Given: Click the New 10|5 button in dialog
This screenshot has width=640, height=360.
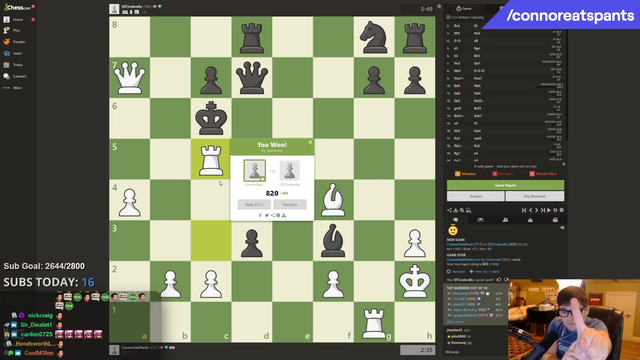Looking at the screenshot, I should pos(254,204).
